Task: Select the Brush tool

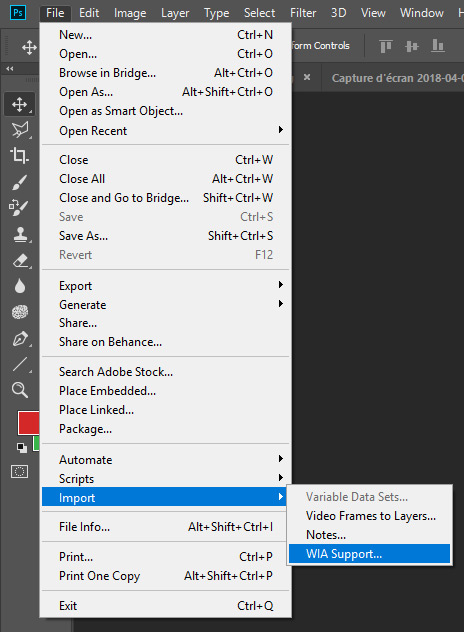Action: [19, 182]
